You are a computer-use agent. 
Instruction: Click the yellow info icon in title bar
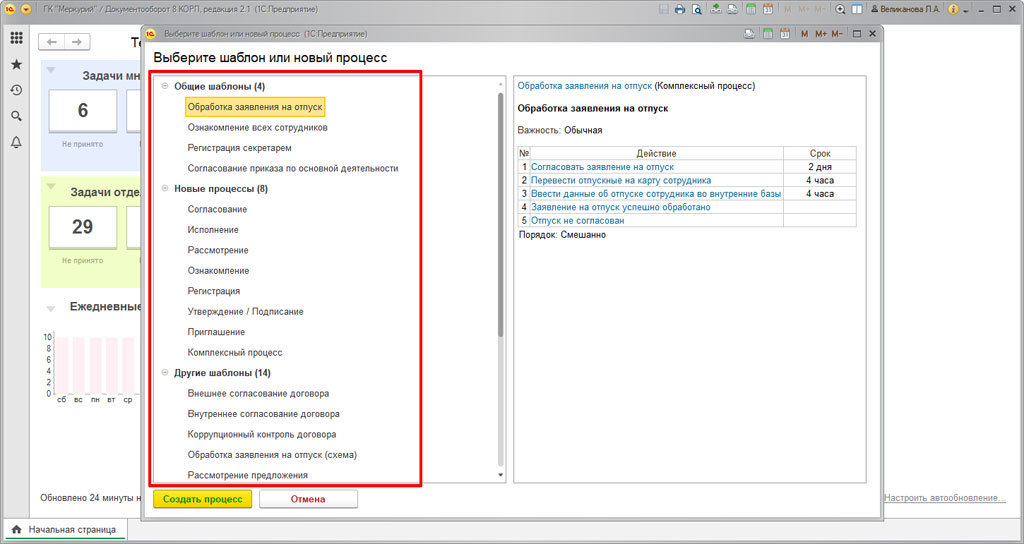point(953,9)
